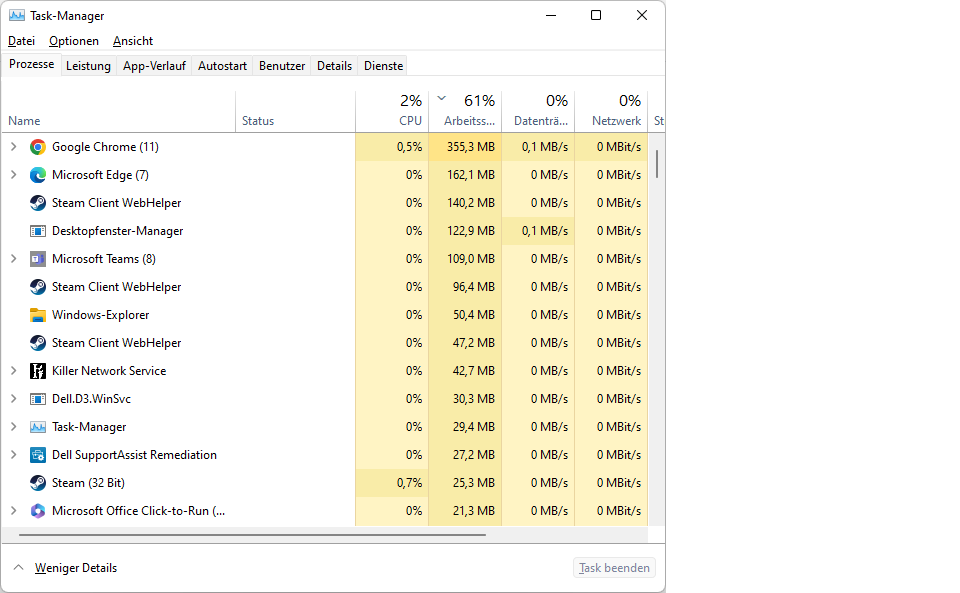Image resolution: width=960 pixels, height=593 pixels.
Task: Open the Datei menu
Action: (x=21, y=41)
